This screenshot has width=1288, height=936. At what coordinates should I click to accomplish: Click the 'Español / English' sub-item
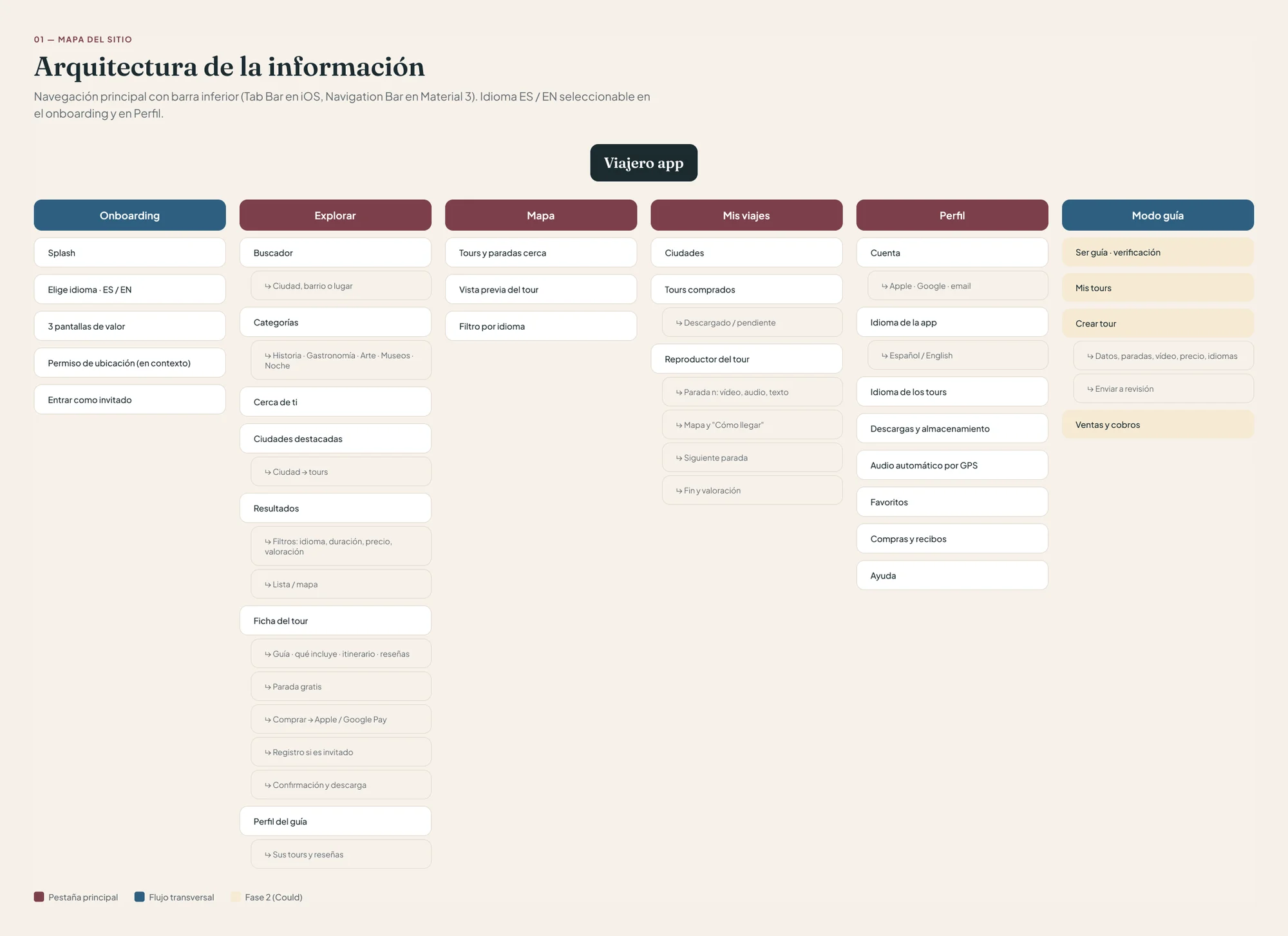[x=958, y=355]
